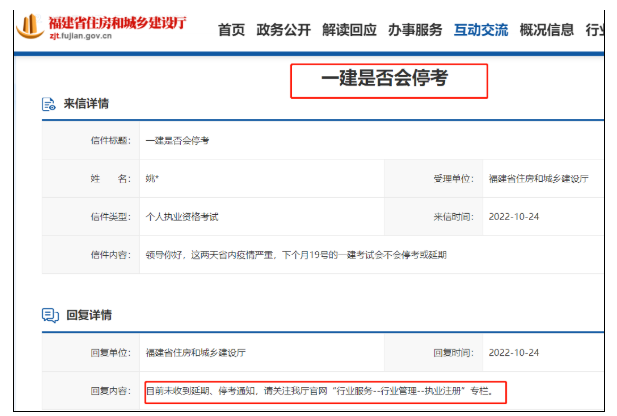The height and width of the screenshot is (416, 617).
Task: Click letter type 个人执业资格考试
Action: 182,217
